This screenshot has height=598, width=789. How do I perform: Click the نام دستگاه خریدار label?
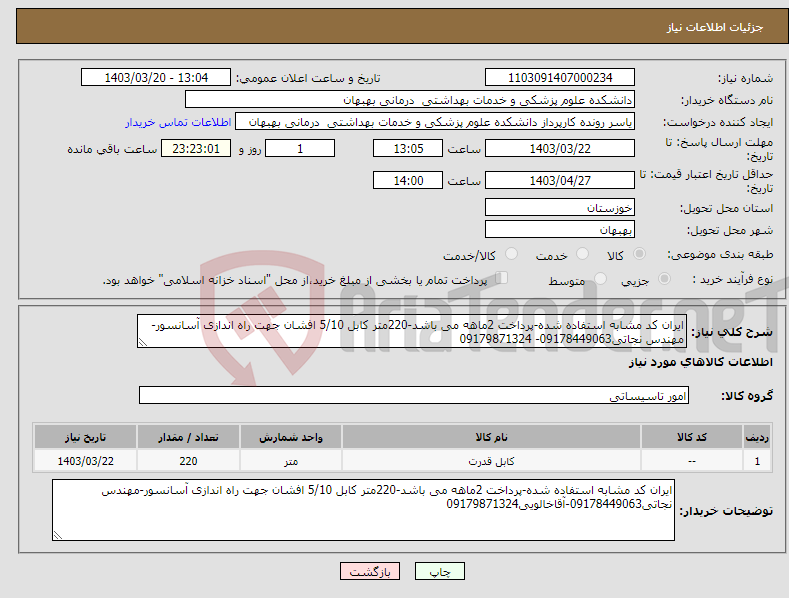pos(727,100)
